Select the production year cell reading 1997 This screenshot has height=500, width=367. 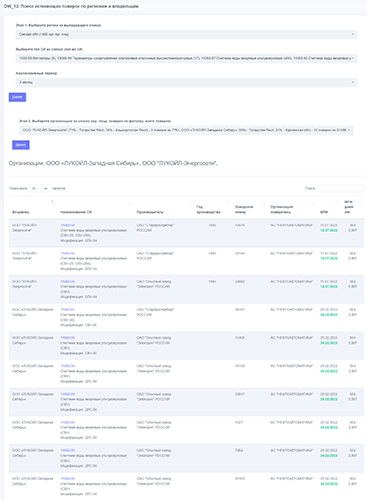[212, 282]
